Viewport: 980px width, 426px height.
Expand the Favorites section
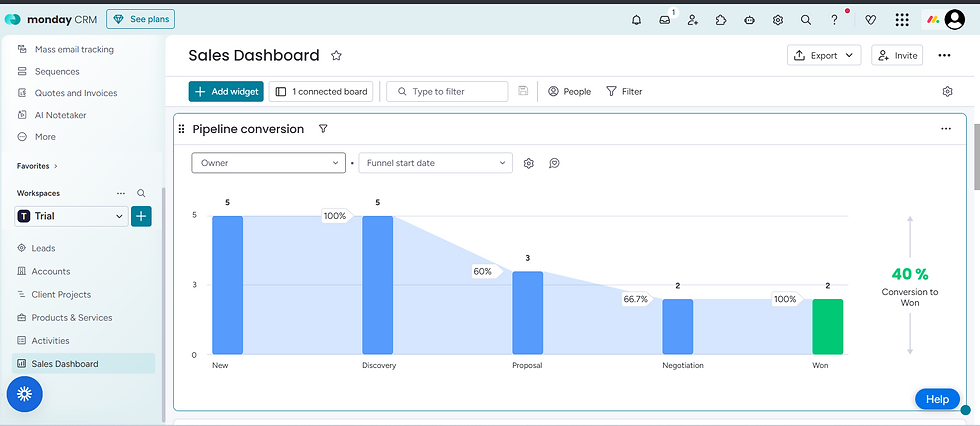click(x=37, y=166)
